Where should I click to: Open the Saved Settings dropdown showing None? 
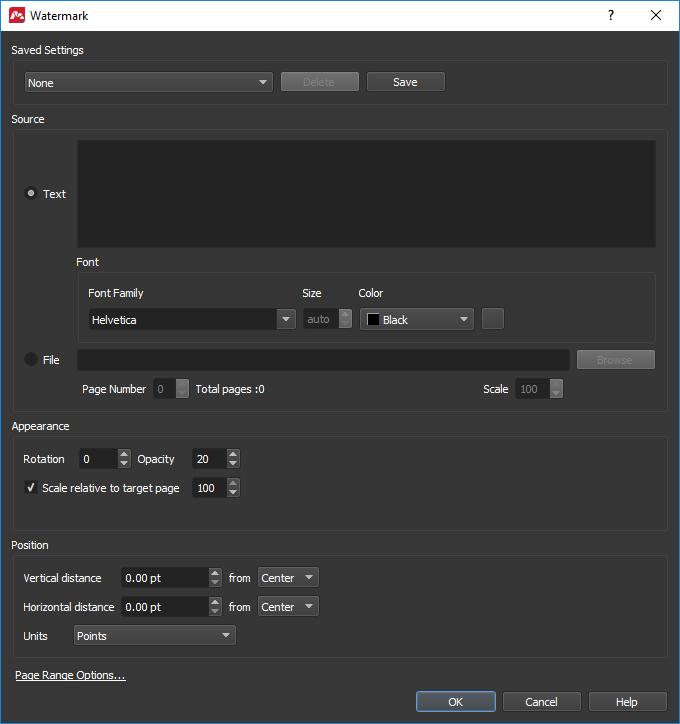[x=148, y=82]
